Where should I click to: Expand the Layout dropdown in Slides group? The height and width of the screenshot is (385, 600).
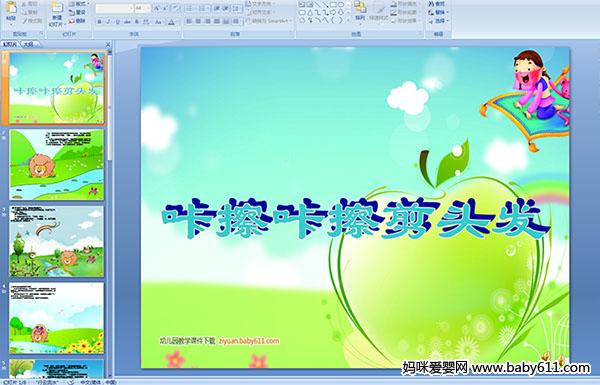[79, 4]
